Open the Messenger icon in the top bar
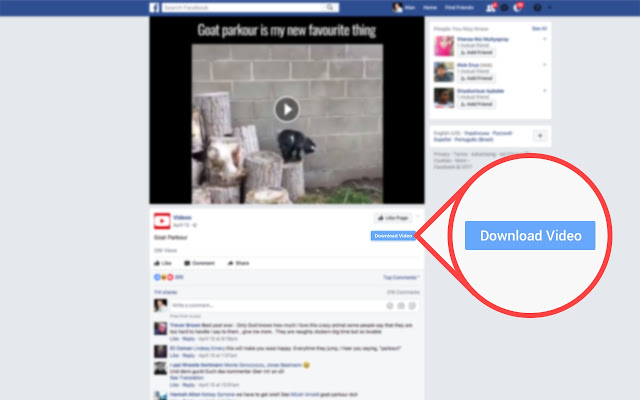 point(504,8)
